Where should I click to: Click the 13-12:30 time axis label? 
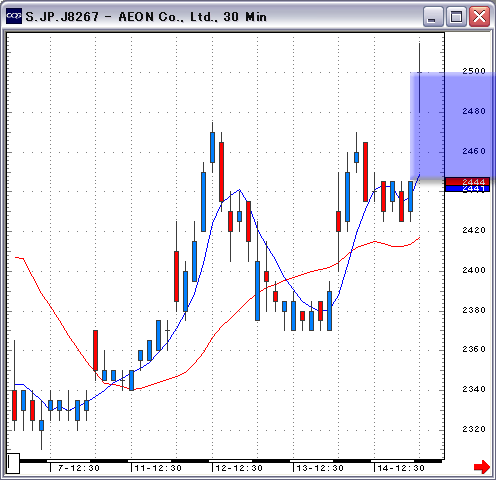[x=320, y=468]
